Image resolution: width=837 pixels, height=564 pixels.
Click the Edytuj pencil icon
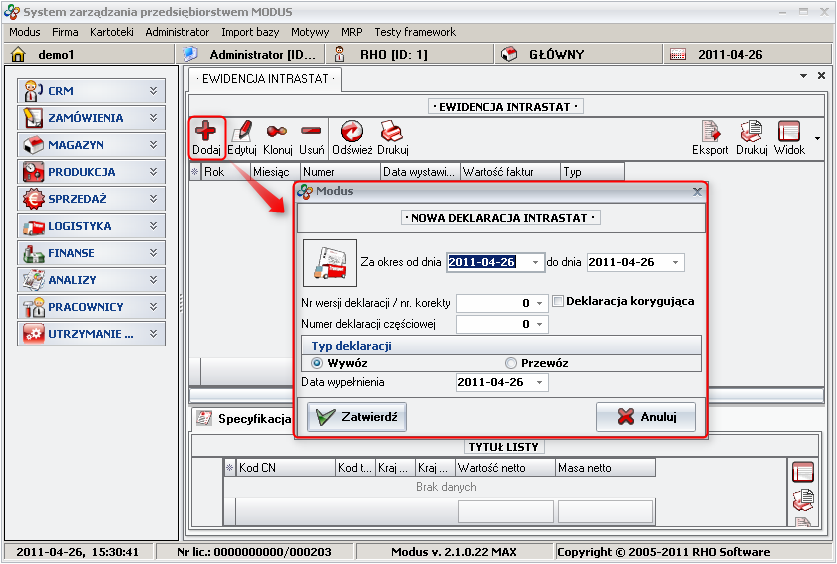(x=242, y=131)
